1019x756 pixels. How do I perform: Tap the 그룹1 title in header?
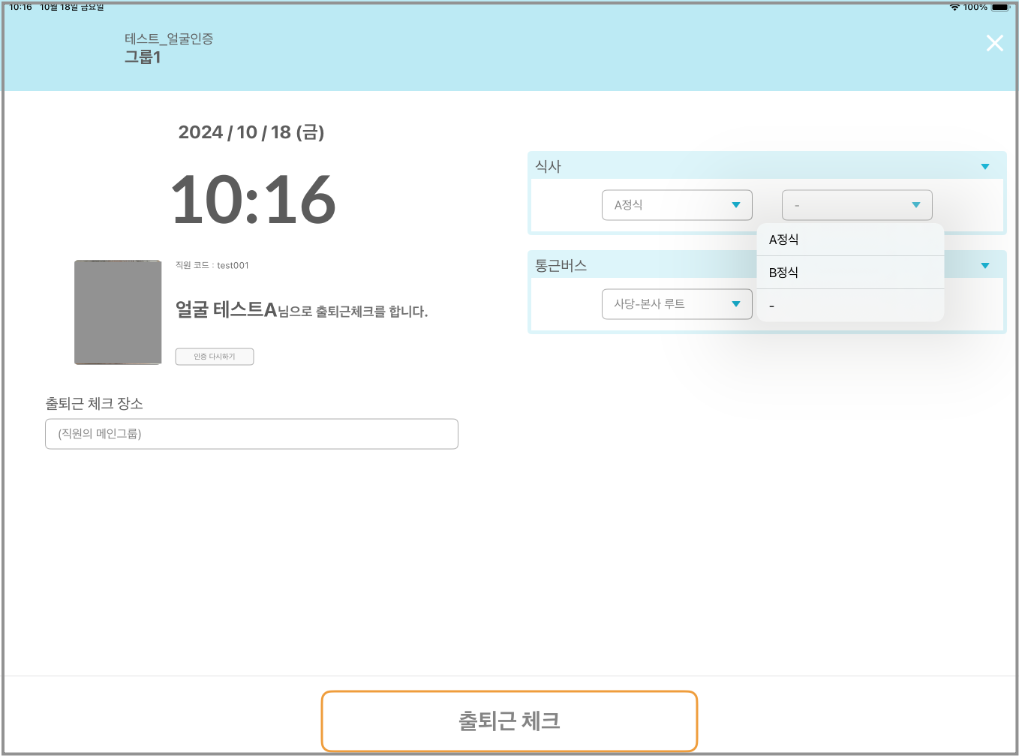143,57
